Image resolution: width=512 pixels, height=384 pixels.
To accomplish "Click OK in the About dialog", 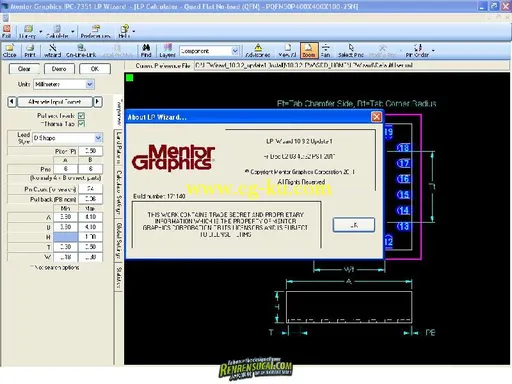I will [354, 225].
